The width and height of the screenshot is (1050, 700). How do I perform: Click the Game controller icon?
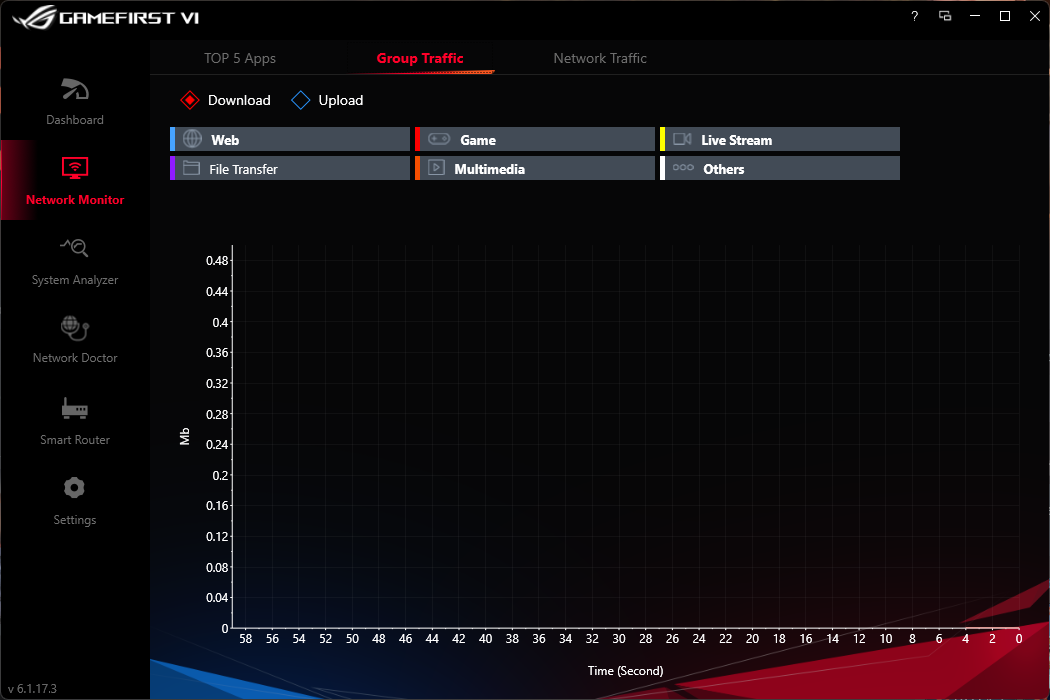click(x=439, y=139)
